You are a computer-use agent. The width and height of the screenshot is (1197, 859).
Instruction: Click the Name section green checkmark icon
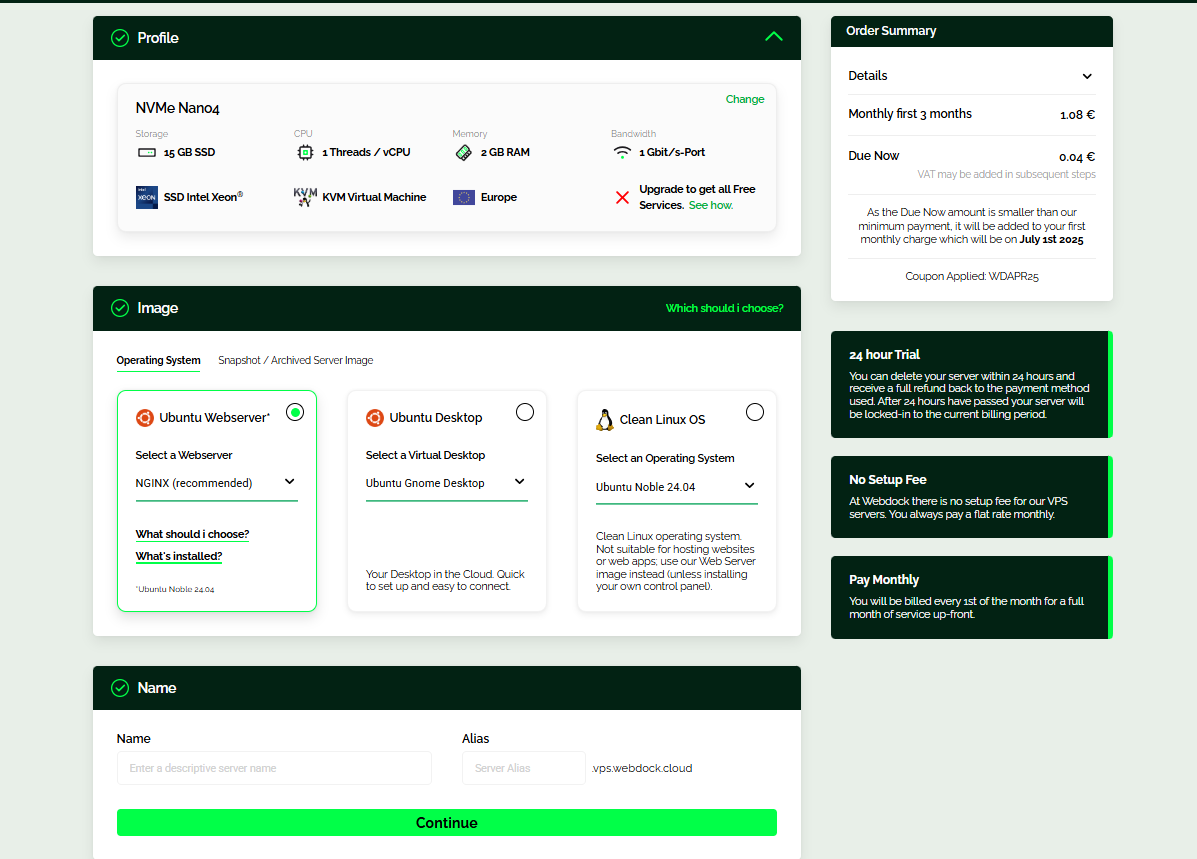coord(120,688)
